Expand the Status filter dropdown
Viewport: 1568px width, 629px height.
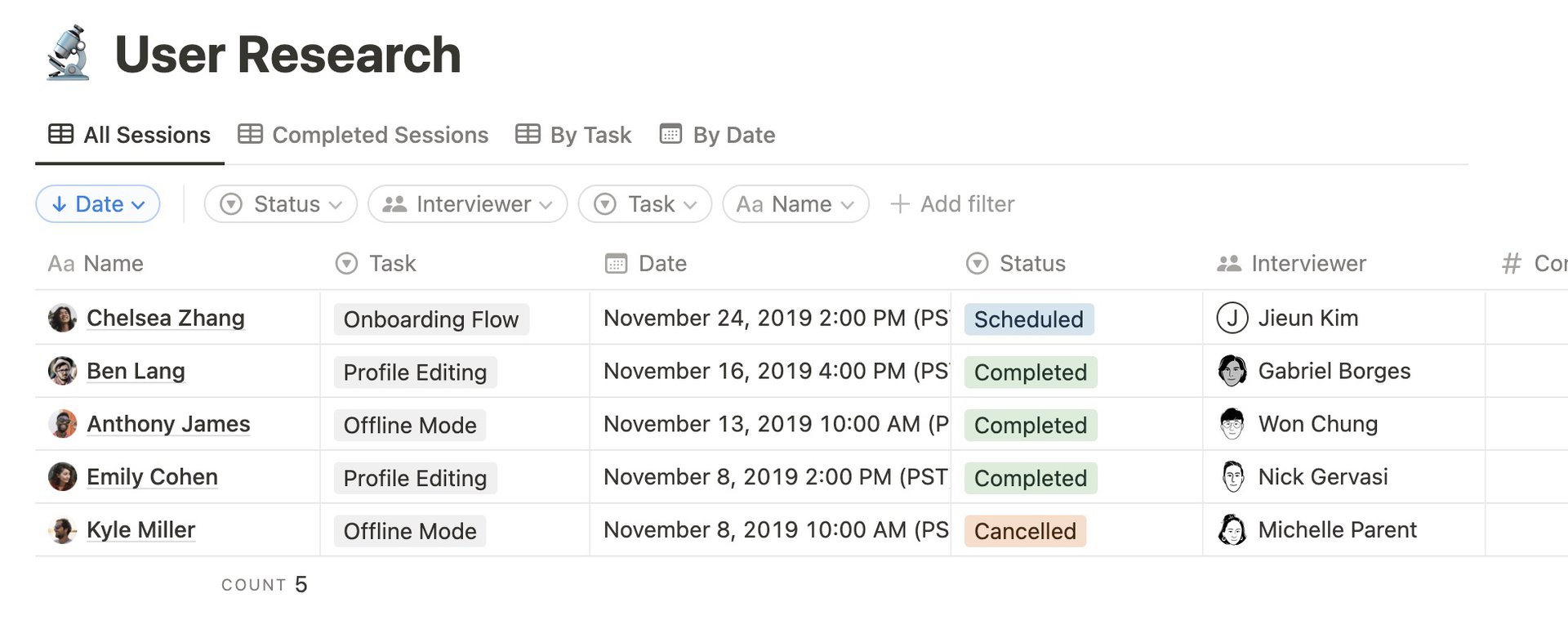click(280, 204)
